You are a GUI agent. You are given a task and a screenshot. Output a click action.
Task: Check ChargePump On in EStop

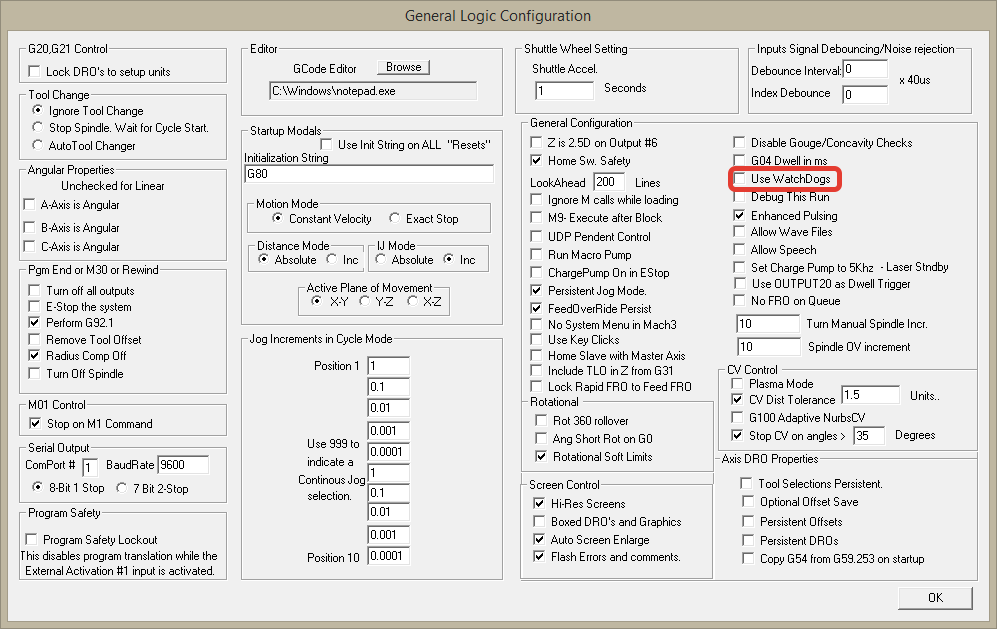(x=536, y=272)
